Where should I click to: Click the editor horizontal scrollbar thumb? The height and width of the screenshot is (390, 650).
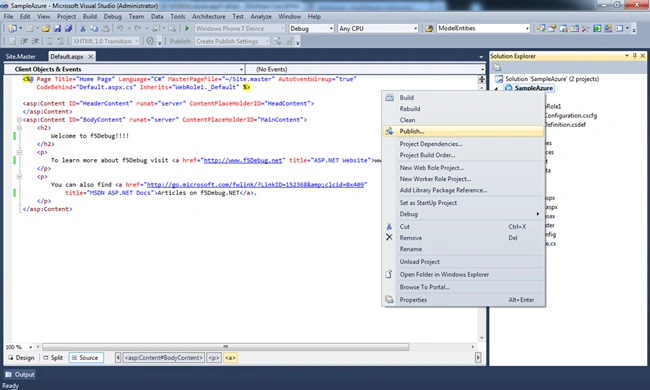point(226,346)
